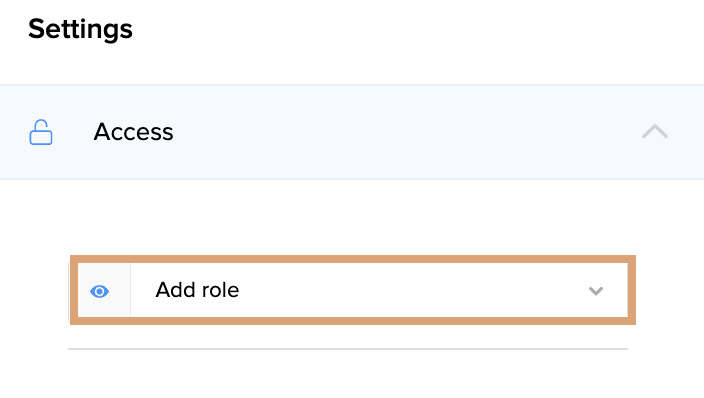Viewport: 704px width, 398px height.
Task: Collapse the Access section using up chevron
Action: tap(655, 132)
